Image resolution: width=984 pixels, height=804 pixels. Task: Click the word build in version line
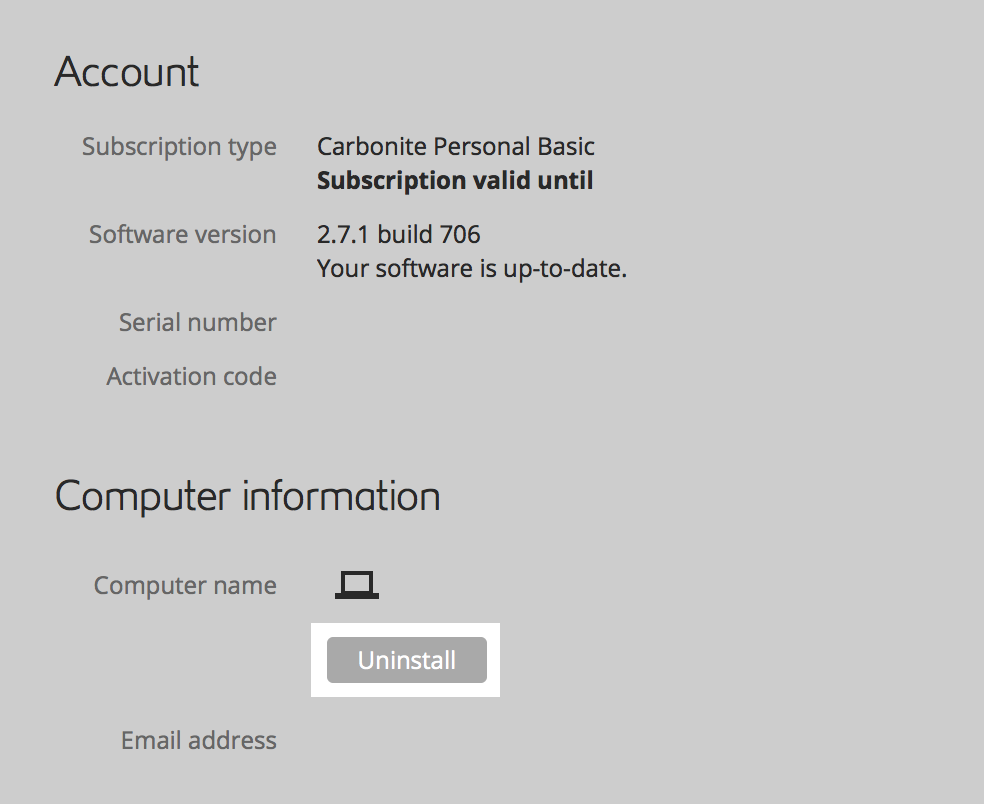click(404, 235)
